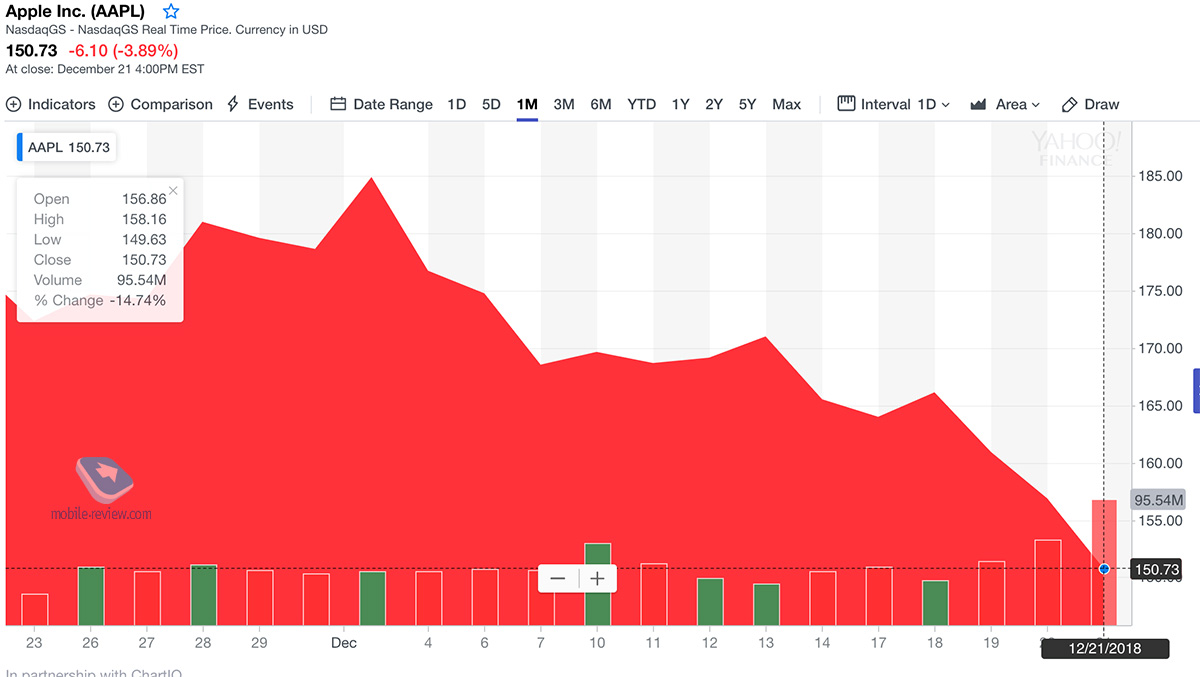Click the 12/21/2018 crosshair date label

(1104, 649)
